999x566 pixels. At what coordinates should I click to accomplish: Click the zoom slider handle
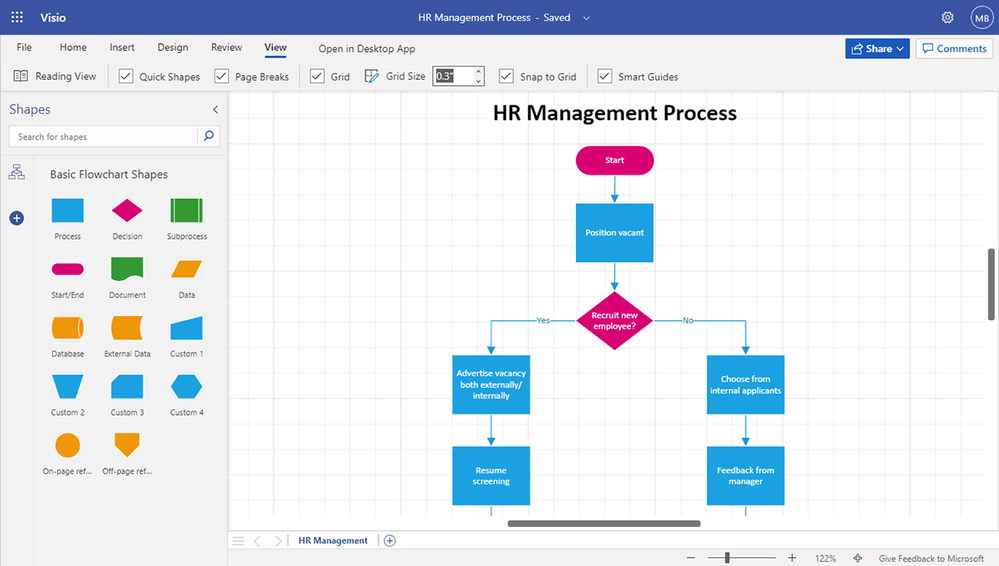[727, 558]
